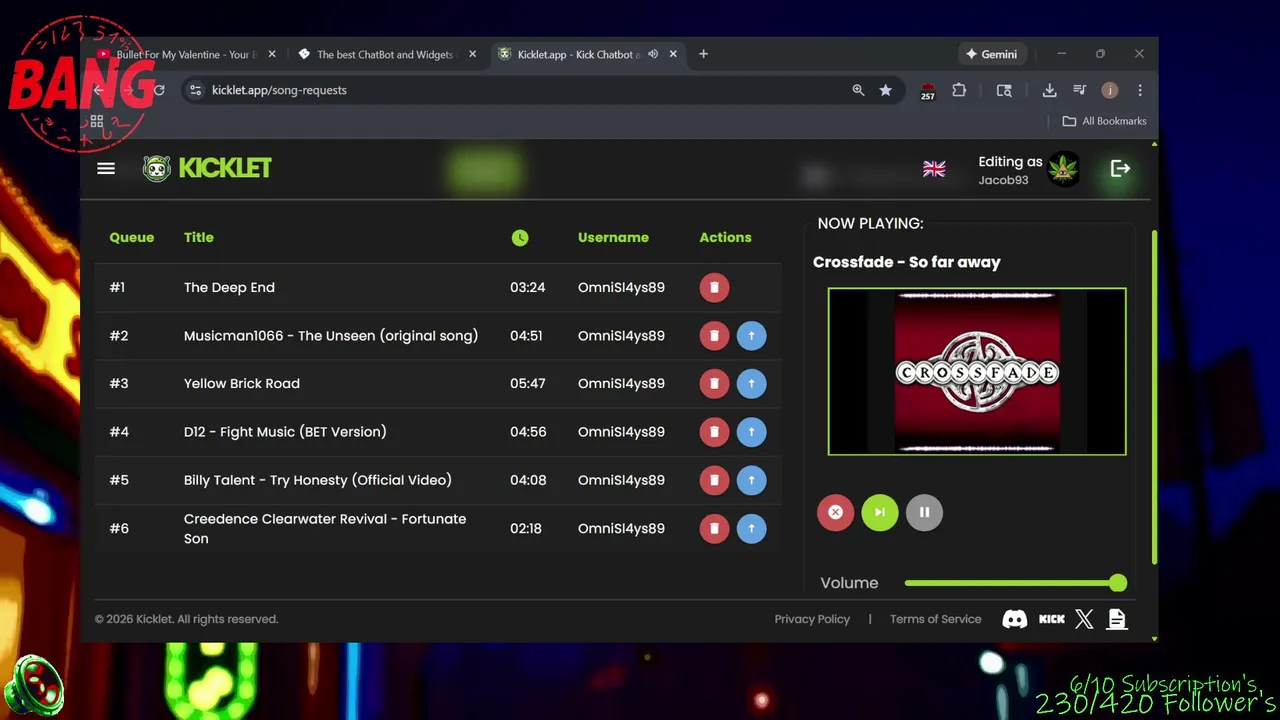
Task: Open the page zoom icon
Action: (858, 90)
